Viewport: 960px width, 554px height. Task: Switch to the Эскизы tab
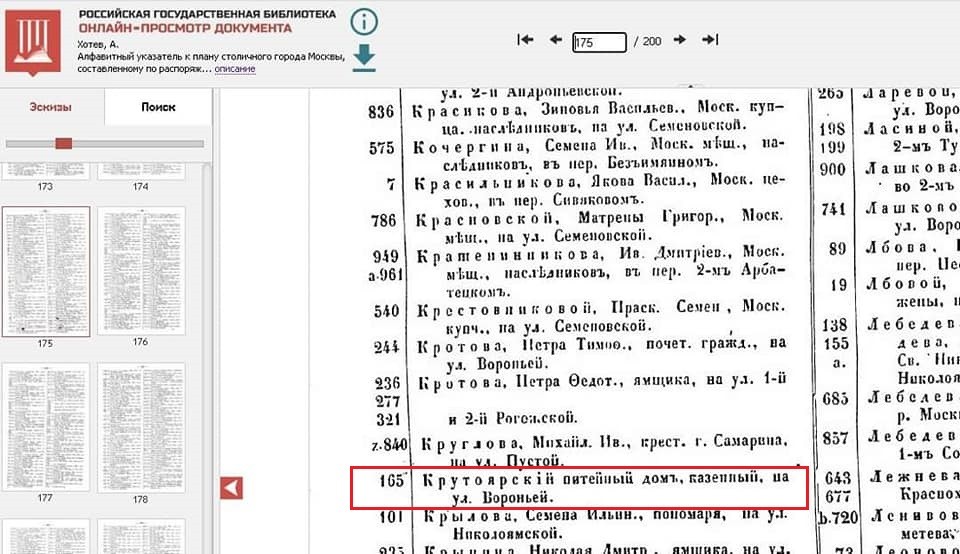tap(50, 107)
